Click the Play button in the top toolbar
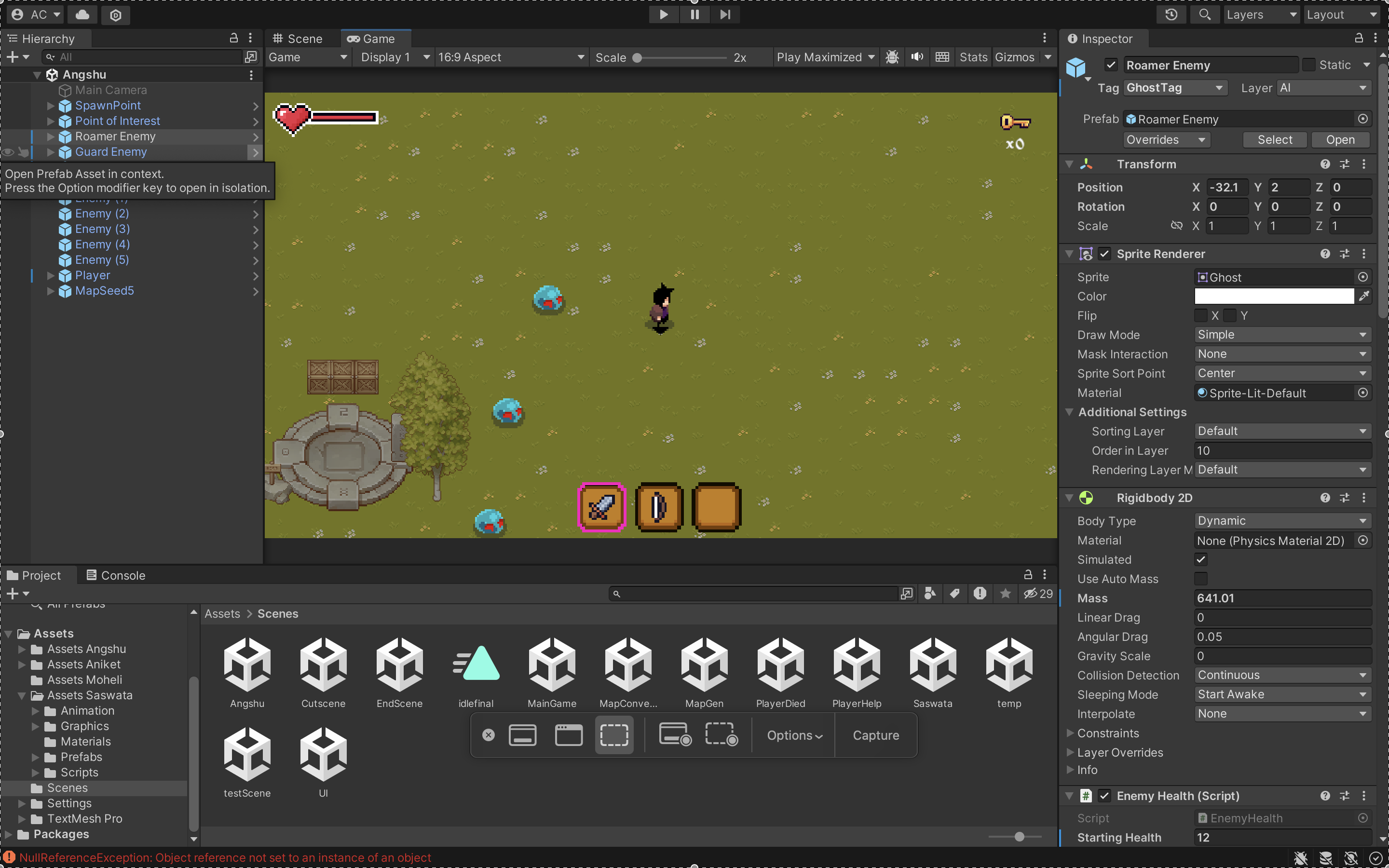 coord(664,14)
